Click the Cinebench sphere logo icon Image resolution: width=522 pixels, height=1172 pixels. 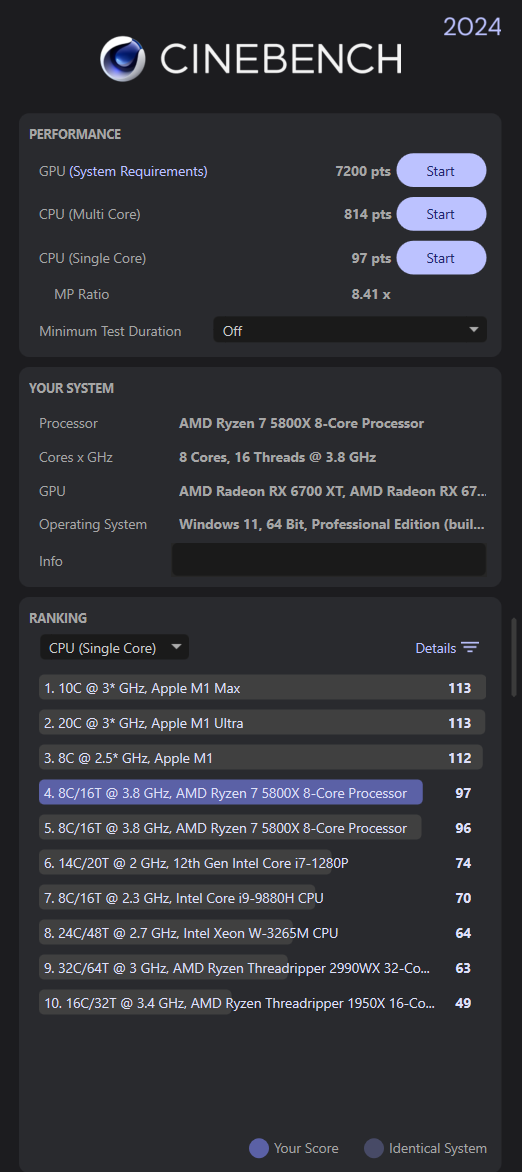(x=123, y=58)
